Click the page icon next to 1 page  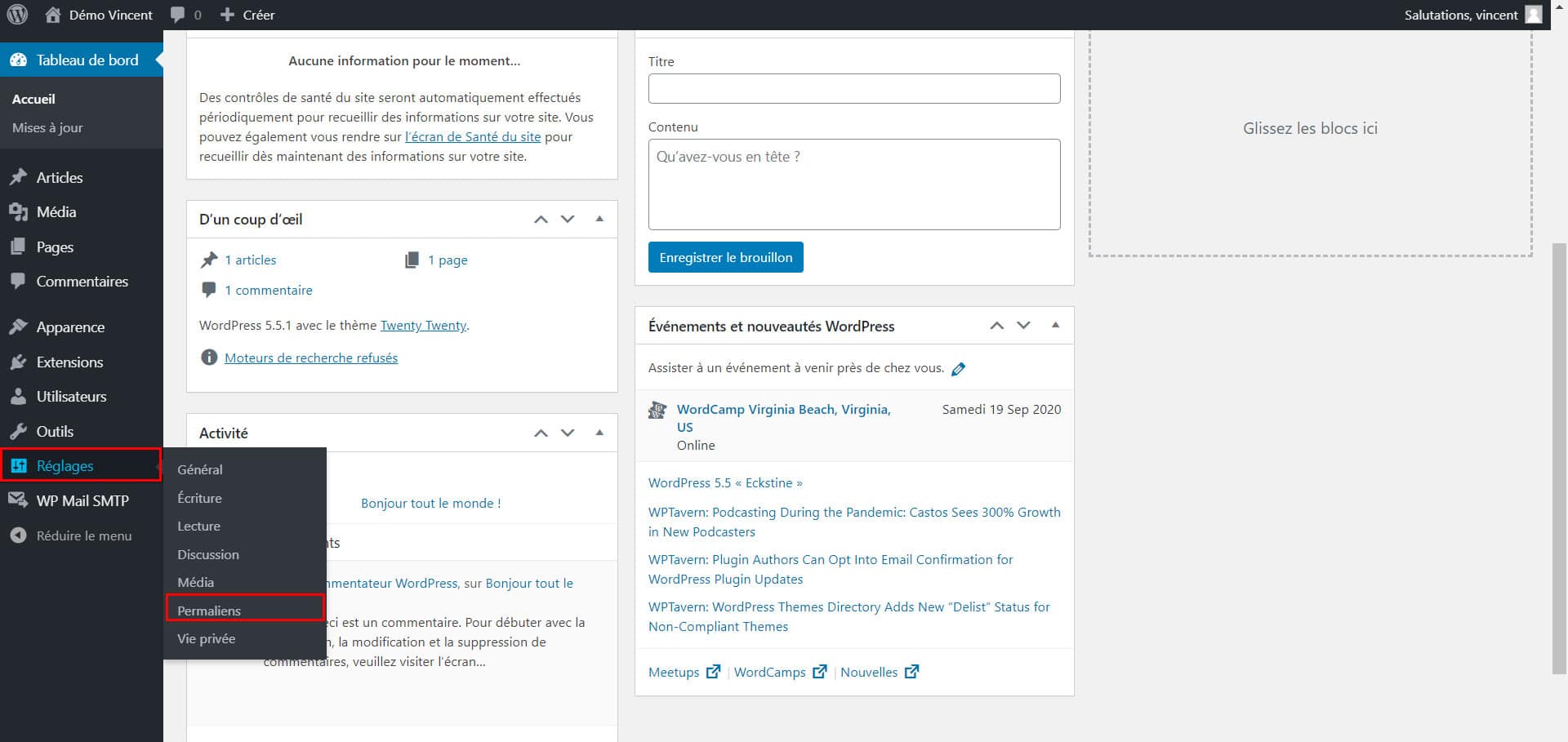coord(412,260)
